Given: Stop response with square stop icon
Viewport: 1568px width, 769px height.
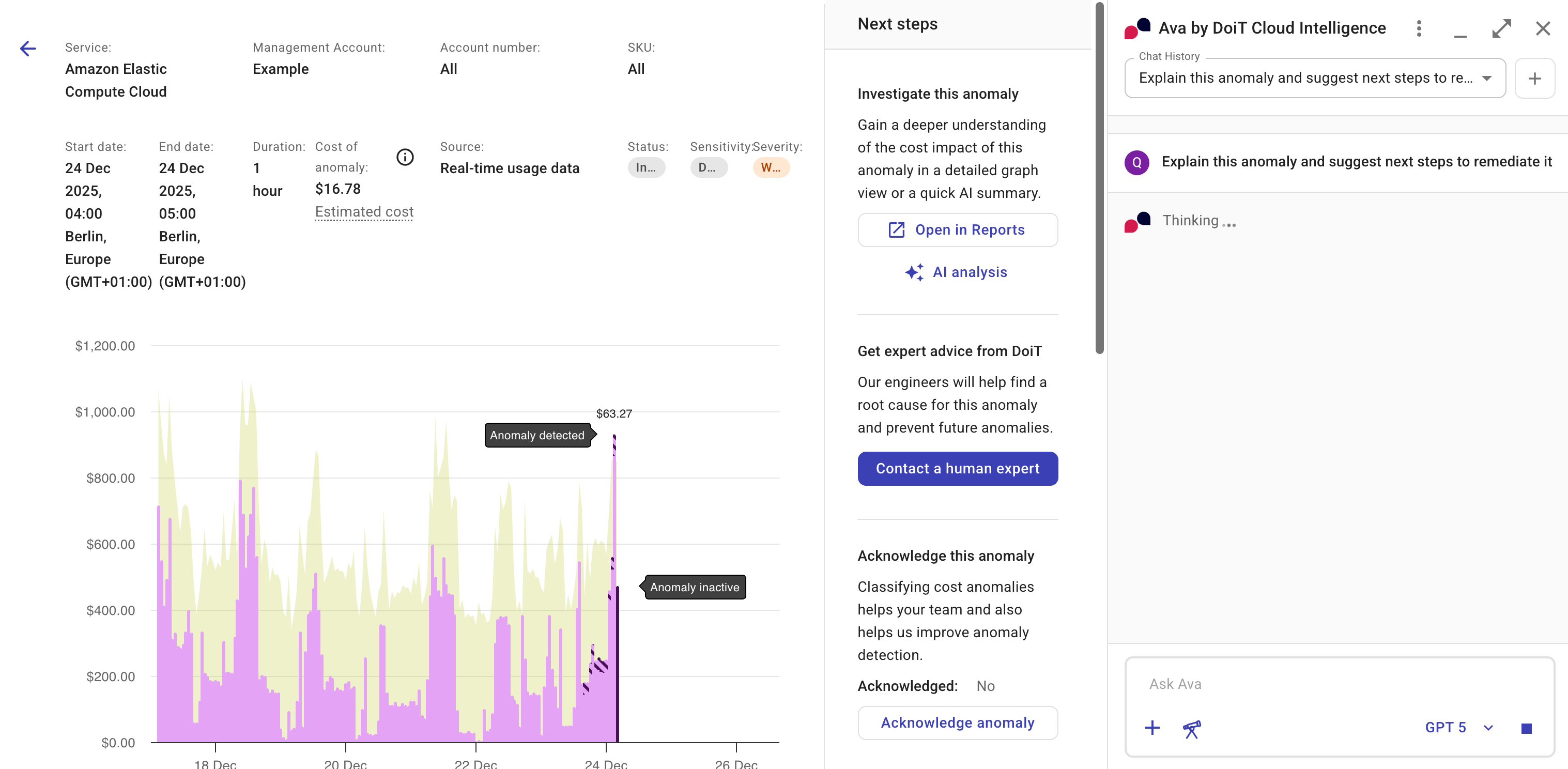Looking at the screenshot, I should pyautogui.click(x=1526, y=728).
